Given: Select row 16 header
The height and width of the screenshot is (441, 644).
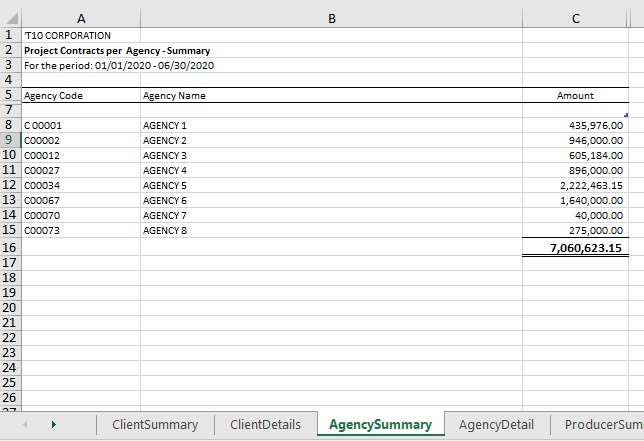Looking at the screenshot, I should pos(10,247).
